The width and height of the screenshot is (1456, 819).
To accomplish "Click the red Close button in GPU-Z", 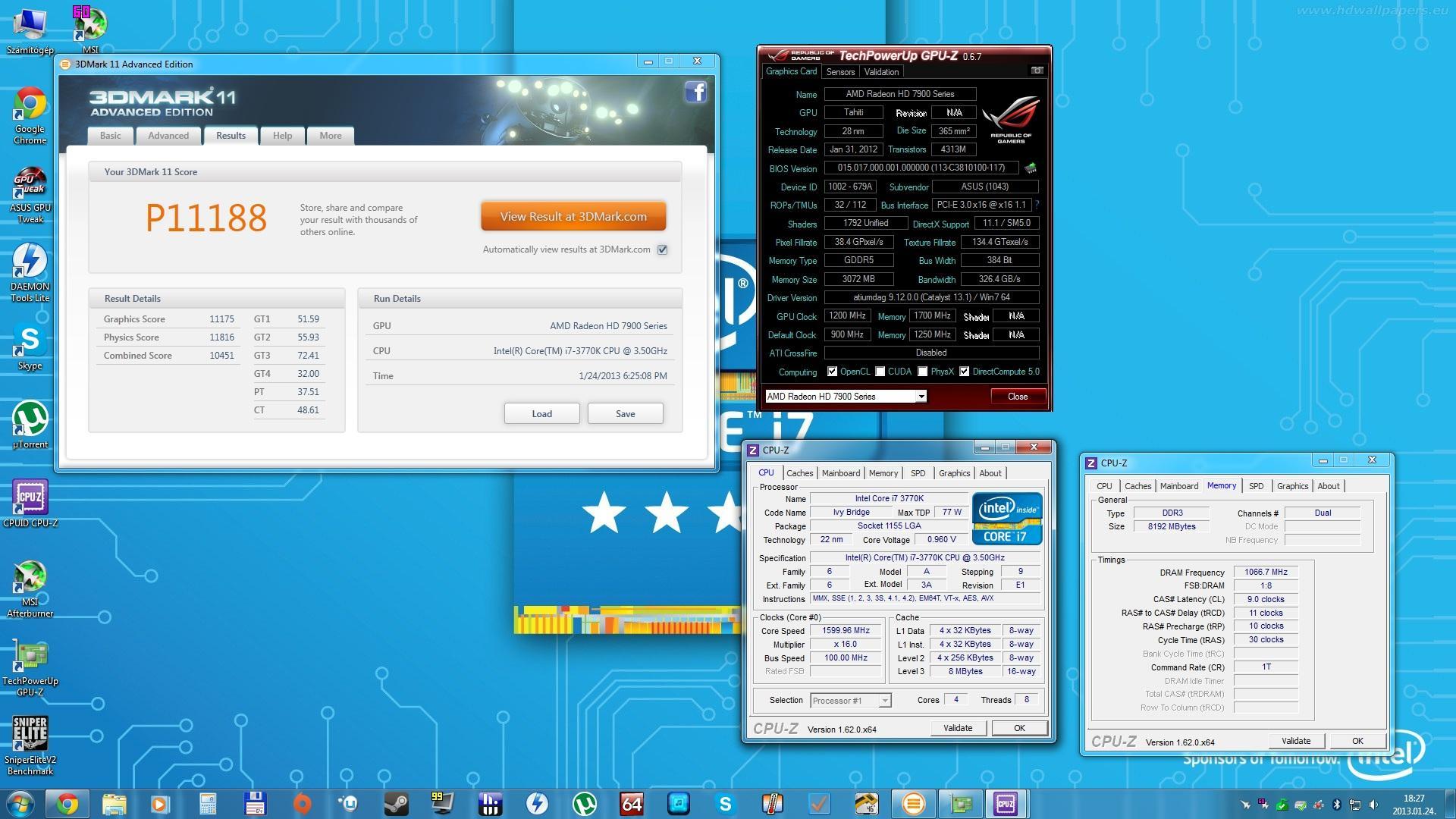I will click(1018, 397).
